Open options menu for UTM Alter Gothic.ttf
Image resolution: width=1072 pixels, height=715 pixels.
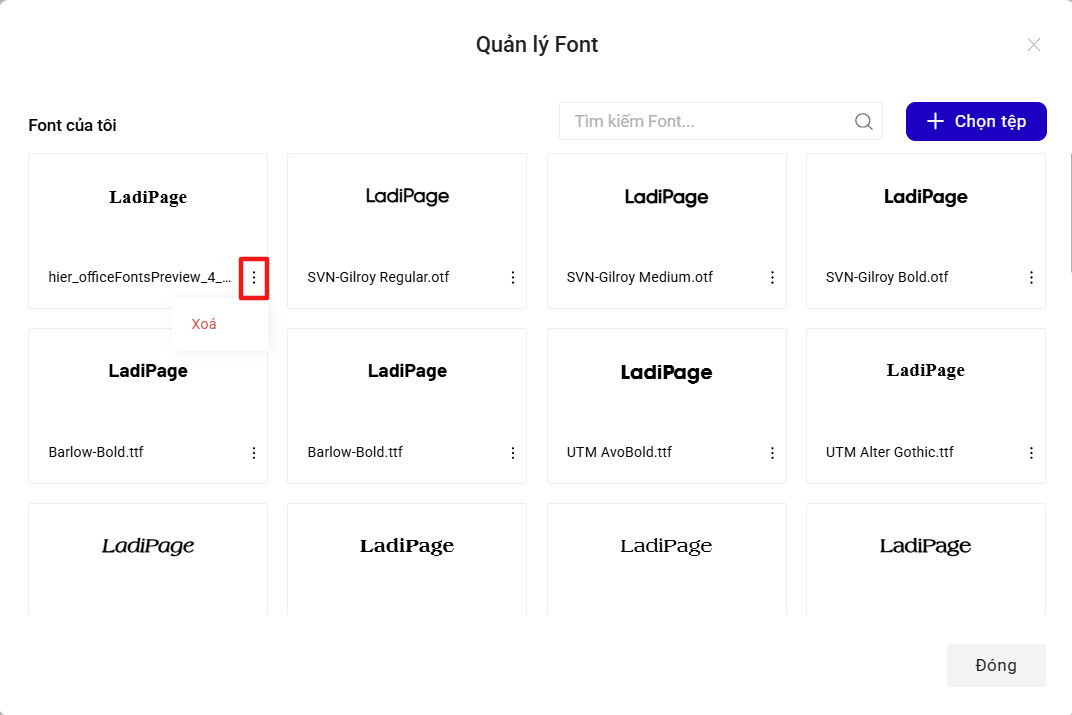pos(1031,453)
